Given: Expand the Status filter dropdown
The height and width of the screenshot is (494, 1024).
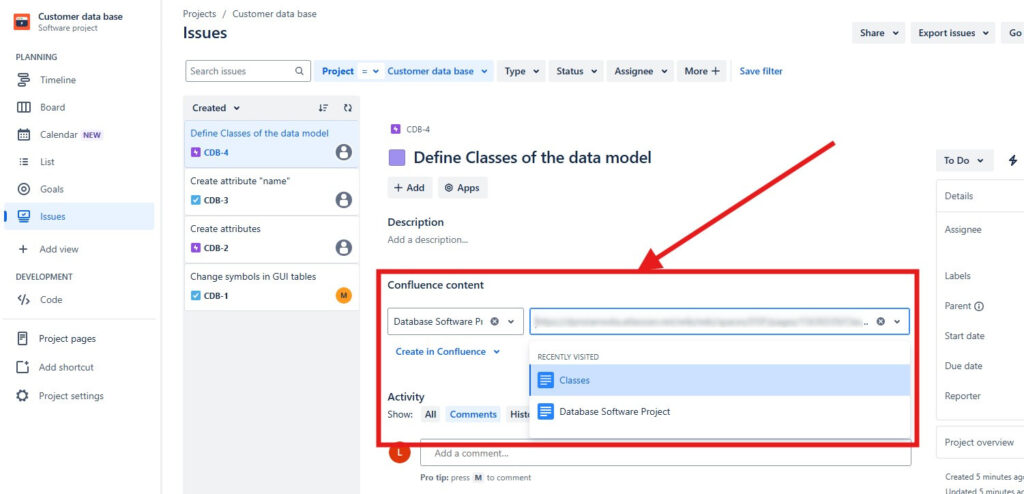Looking at the screenshot, I should (x=577, y=71).
